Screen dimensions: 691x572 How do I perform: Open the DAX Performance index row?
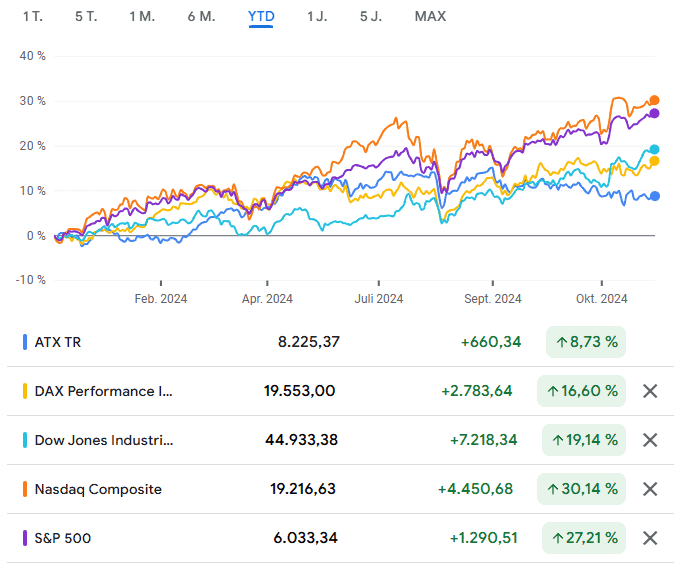[x=340, y=391]
